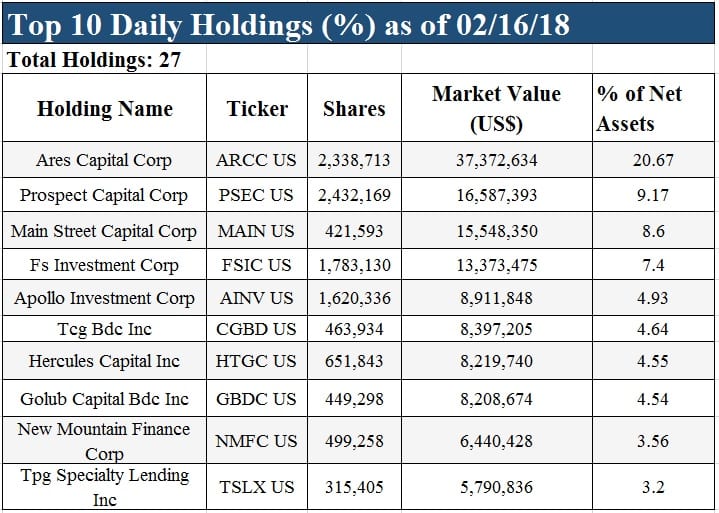Viewport: 719px width, 513px height.
Task: Select the Shares column header
Action: coord(354,108)
